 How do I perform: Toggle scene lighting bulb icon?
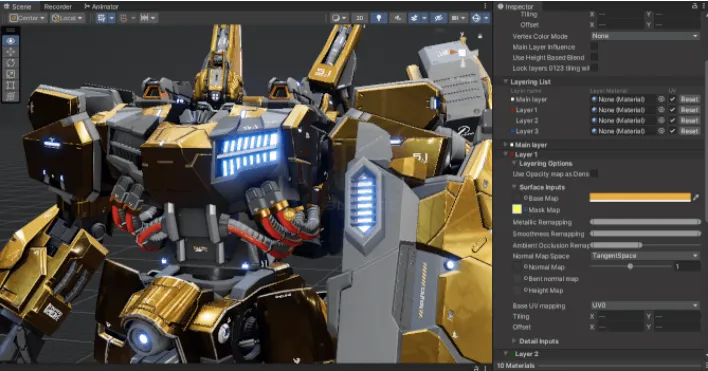tap(378, 18)
